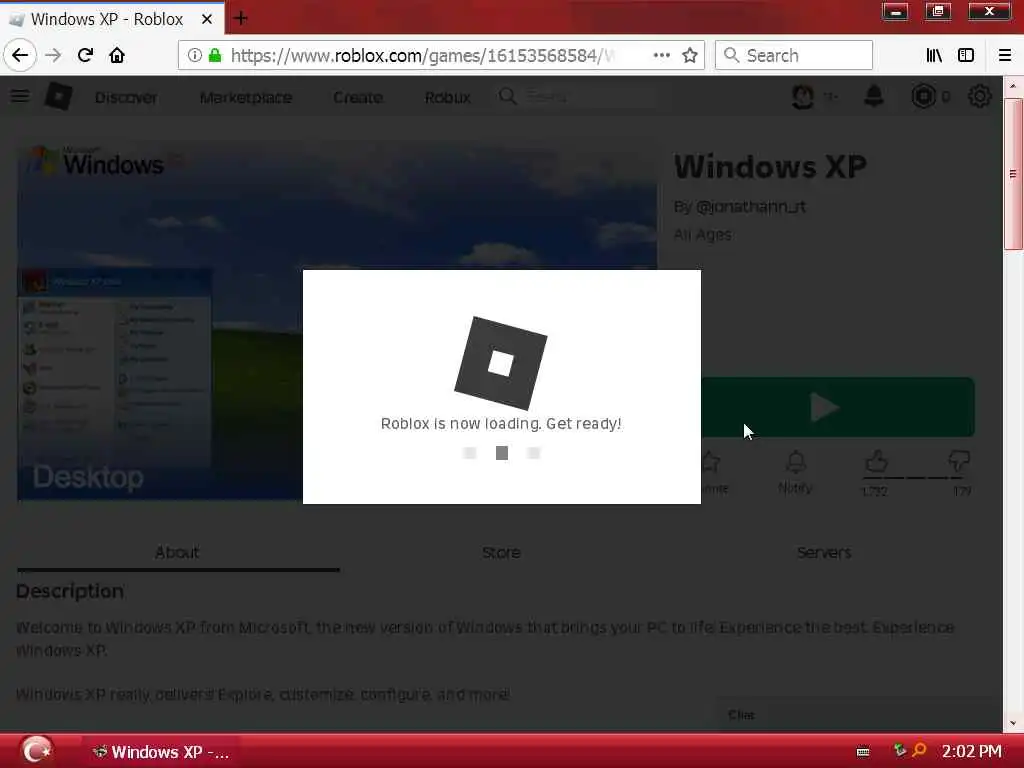Click the browser Search input field
The height and width of the screenshot is (768, 1024).
(793, 56)
